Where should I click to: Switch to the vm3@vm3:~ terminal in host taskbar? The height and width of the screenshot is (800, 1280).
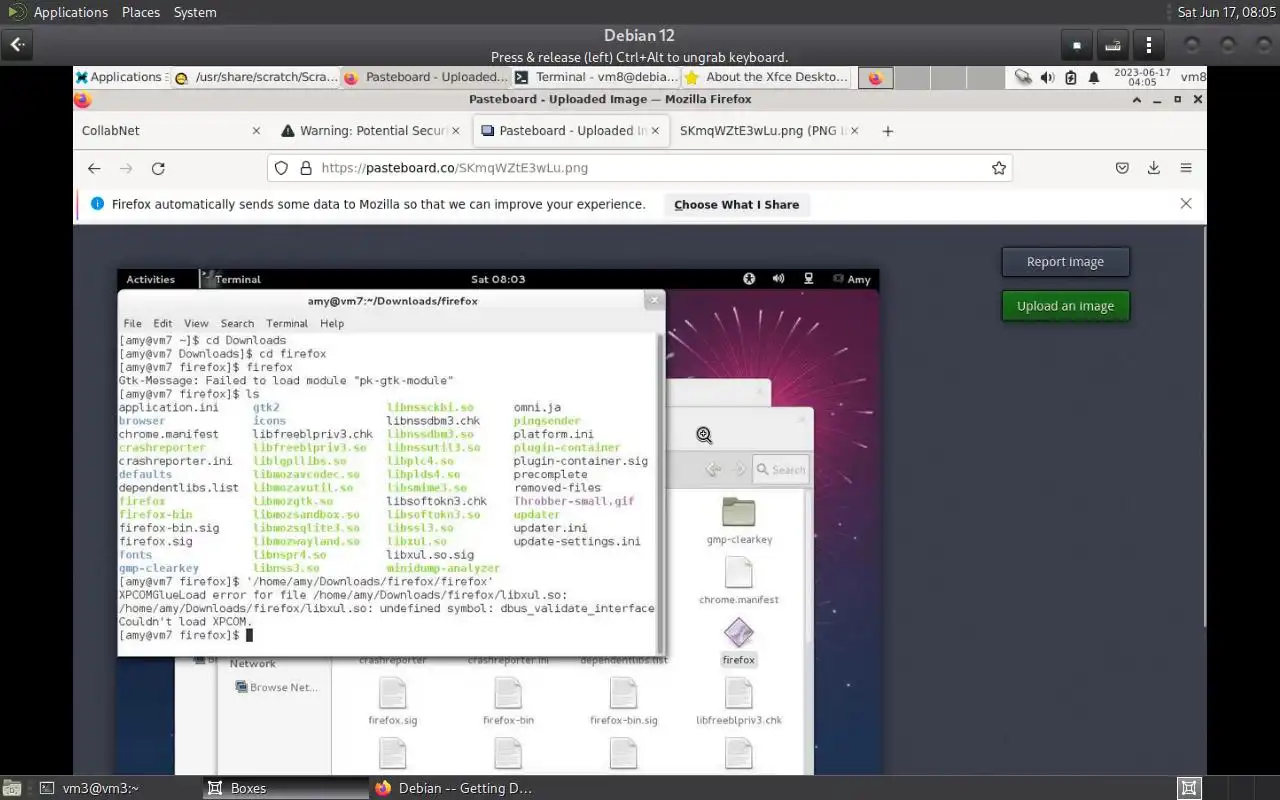(x=116, y=788)
